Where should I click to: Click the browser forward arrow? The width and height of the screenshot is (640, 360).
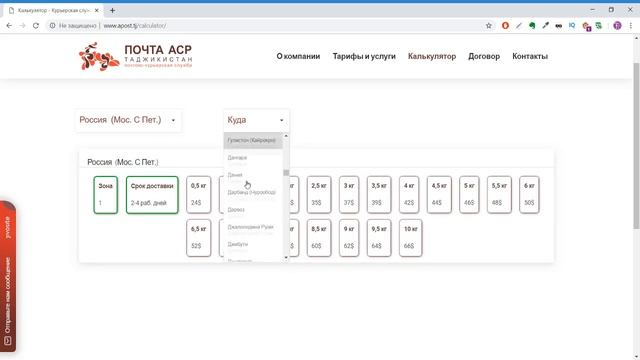[x=22, y=25]
